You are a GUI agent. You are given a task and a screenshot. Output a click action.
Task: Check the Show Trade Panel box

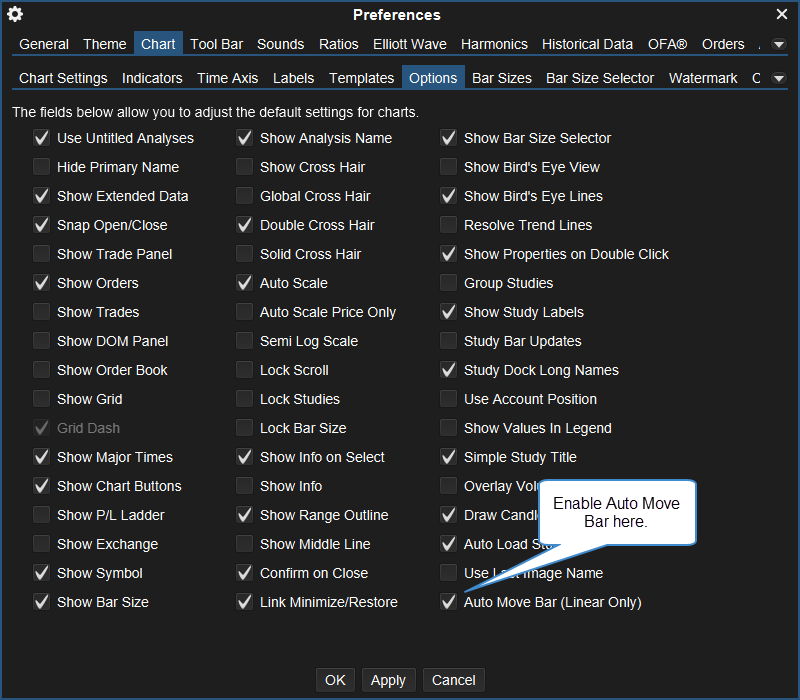click(x=41, y=254)
